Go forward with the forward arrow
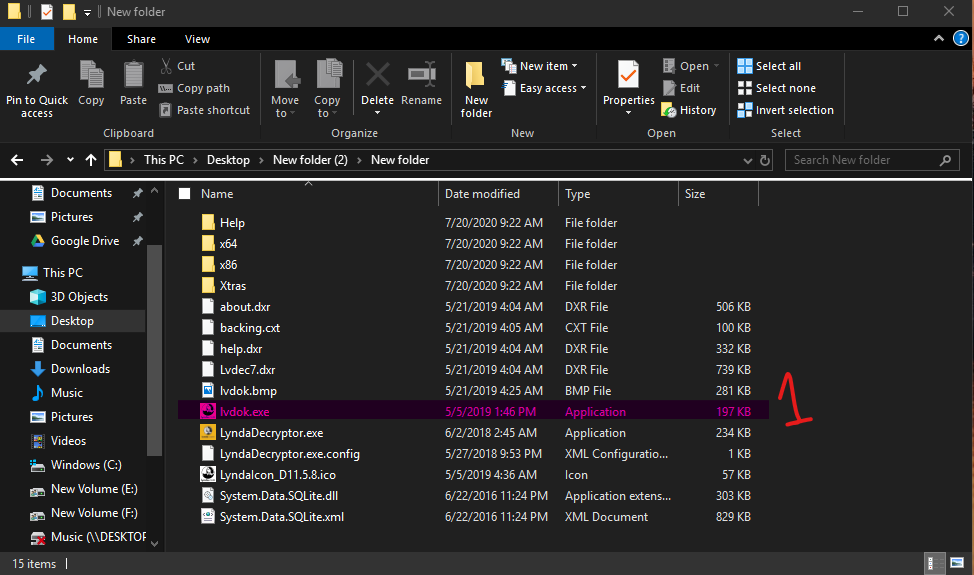Viewport: 974px width, 575px height. coord(47,160)
